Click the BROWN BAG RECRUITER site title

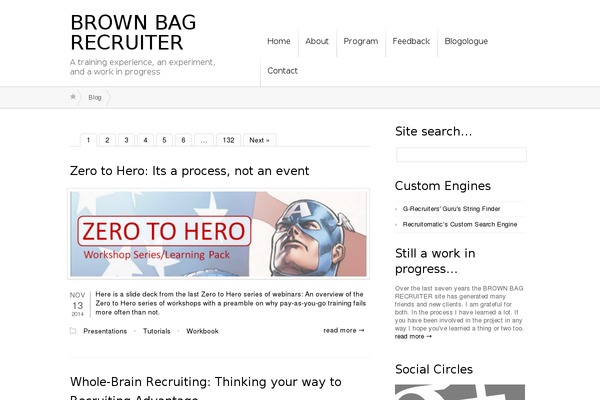coord(133,33)
